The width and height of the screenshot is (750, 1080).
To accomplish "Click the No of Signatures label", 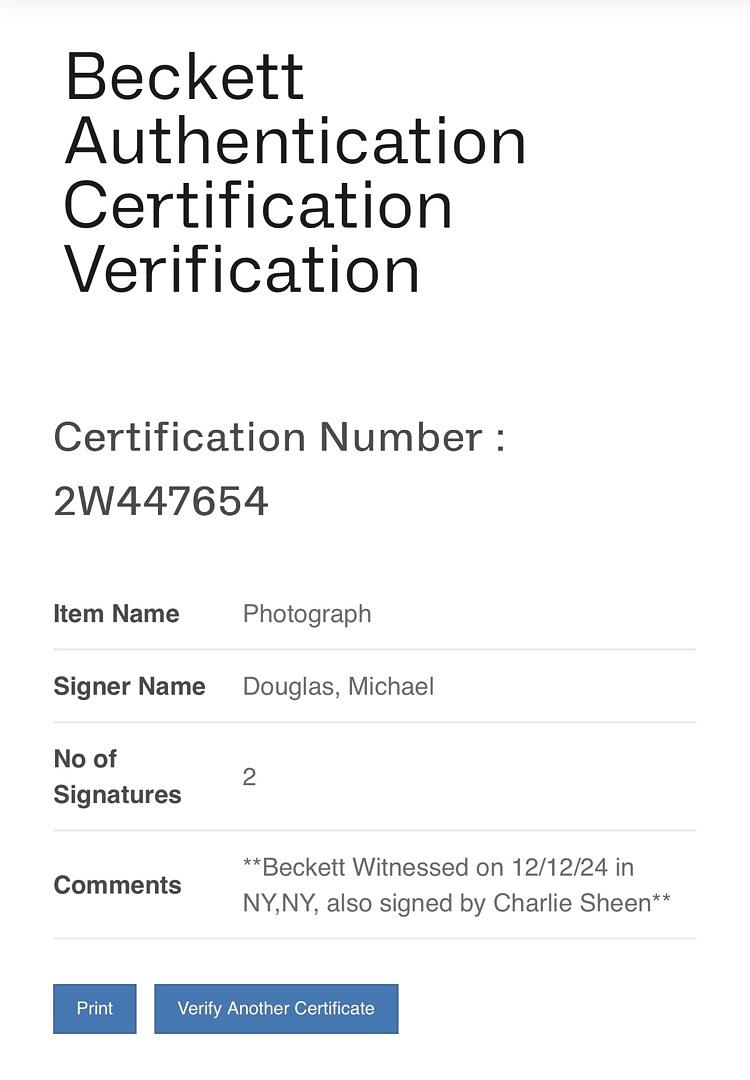I will [x=117, y=776].
